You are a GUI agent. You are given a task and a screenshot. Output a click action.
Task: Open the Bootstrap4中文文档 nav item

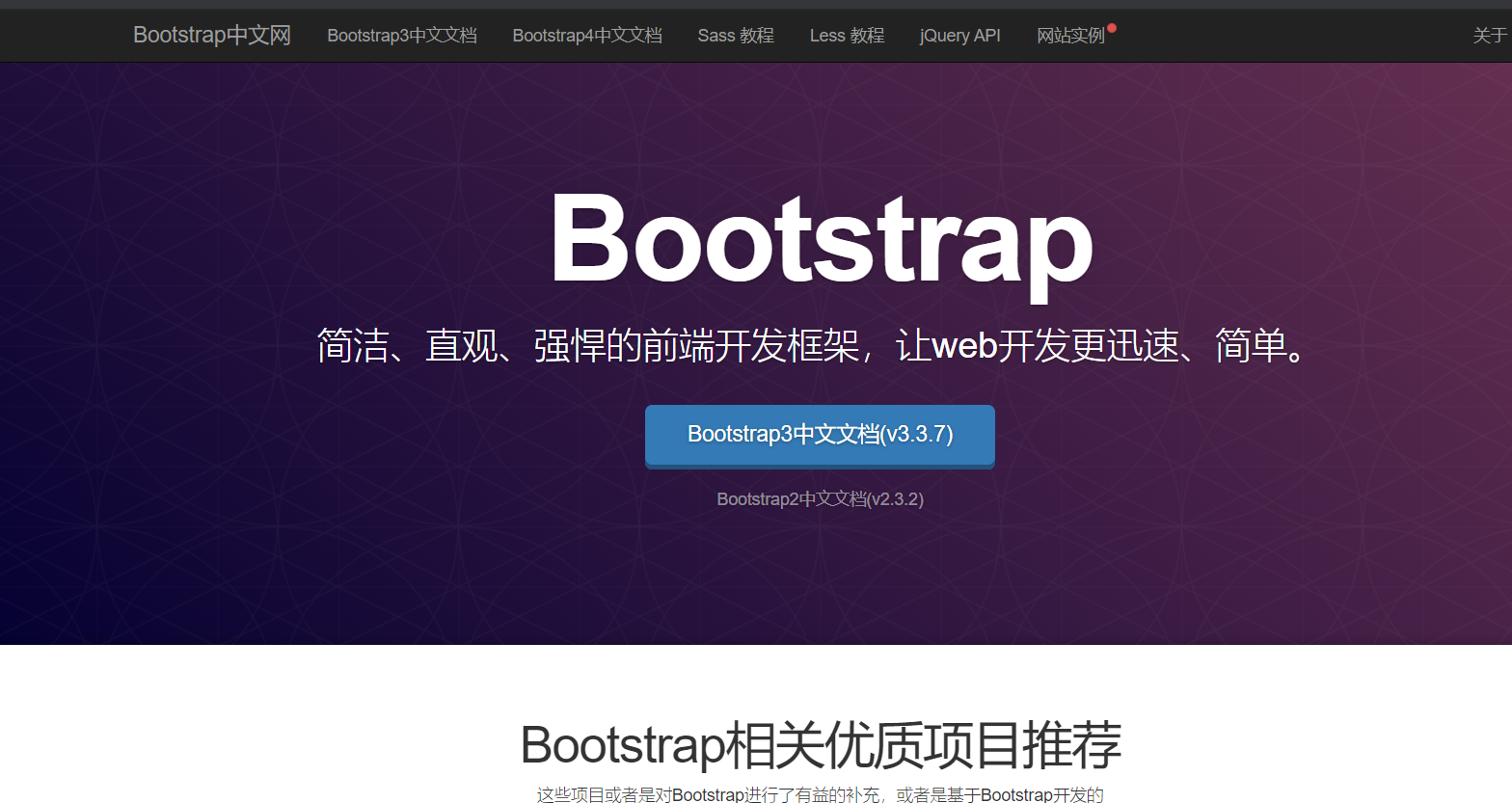point(587,36)
